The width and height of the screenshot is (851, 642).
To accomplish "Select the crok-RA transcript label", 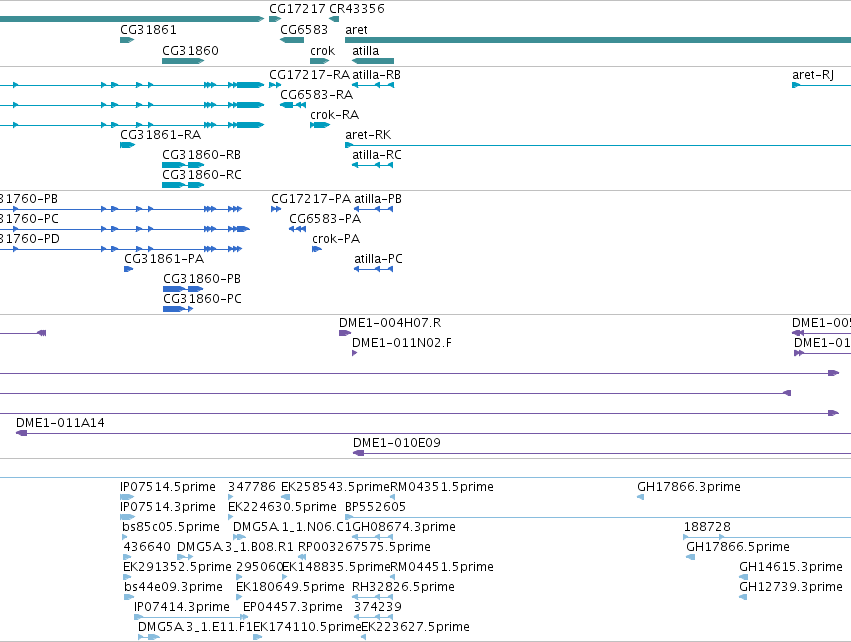I will 334,115.
